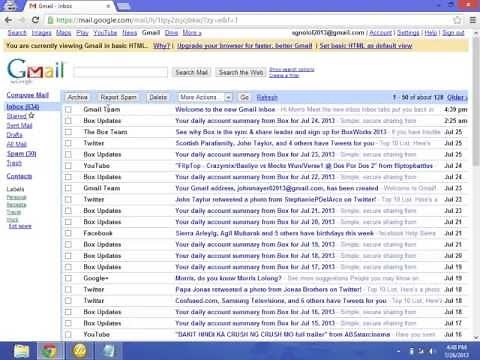Open the Inbox folder link
The height and width of the screenshot is (360, 480).
pyautogui.click(x=23, y=107)
